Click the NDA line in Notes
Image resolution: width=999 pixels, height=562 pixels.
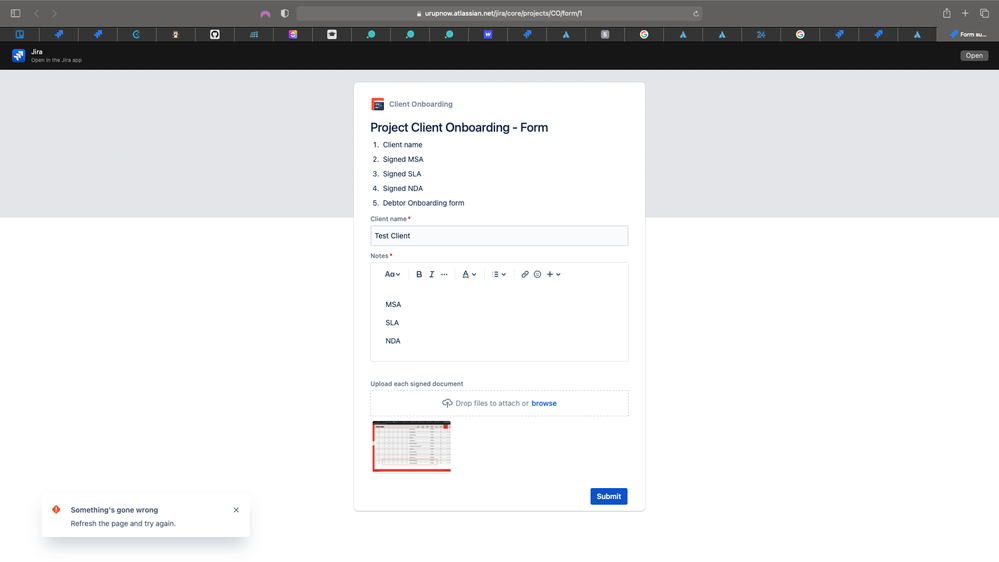[x=392, y=341]
